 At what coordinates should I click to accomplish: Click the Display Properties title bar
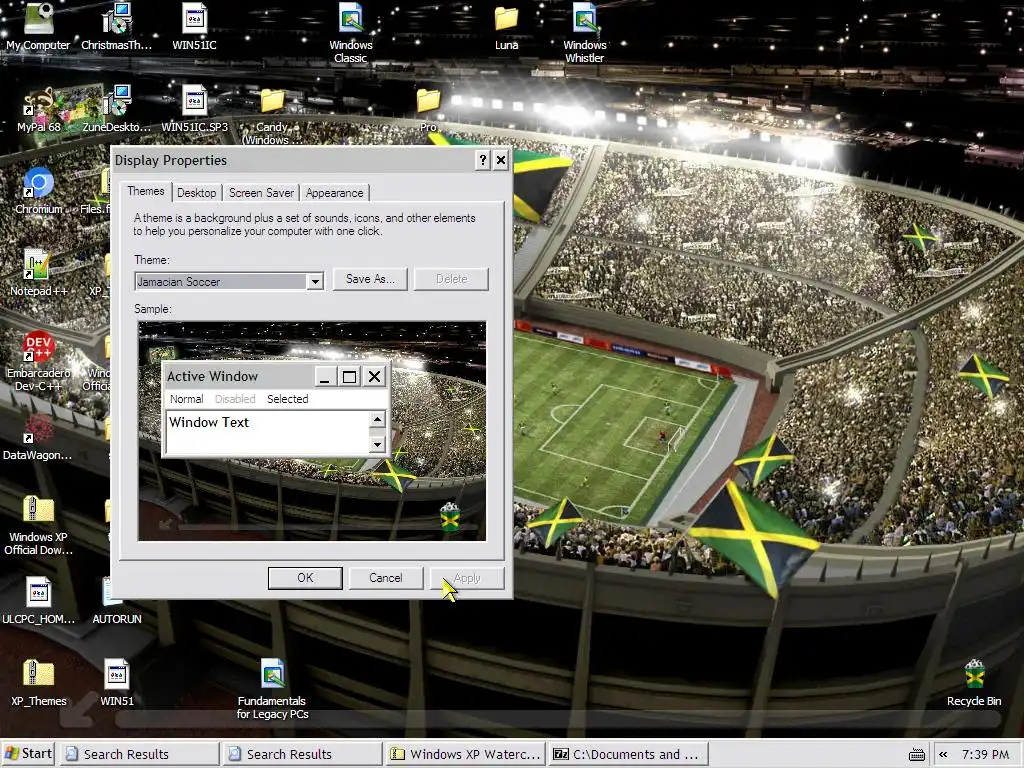pyautogui.click(x=292, y=160)
